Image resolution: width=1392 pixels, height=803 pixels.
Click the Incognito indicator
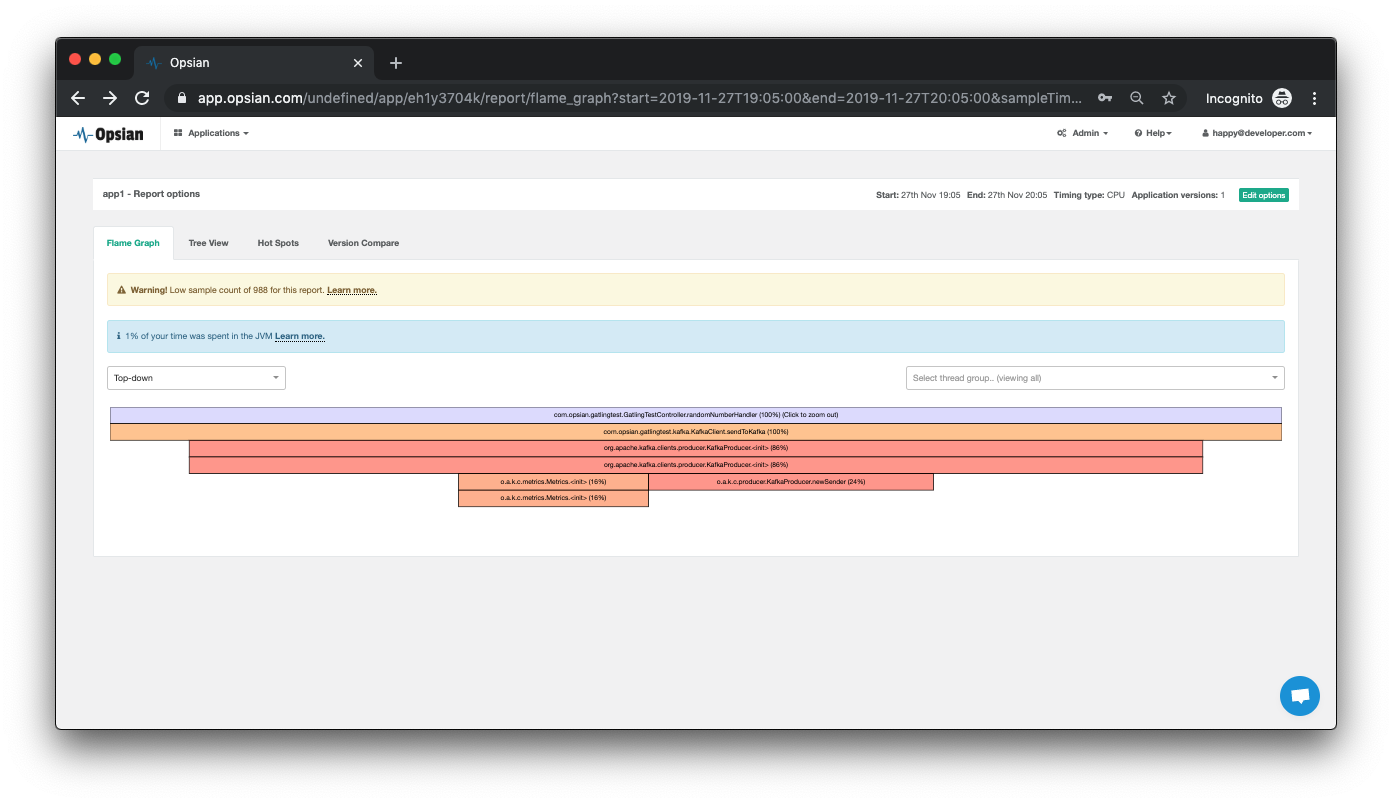1249,98
